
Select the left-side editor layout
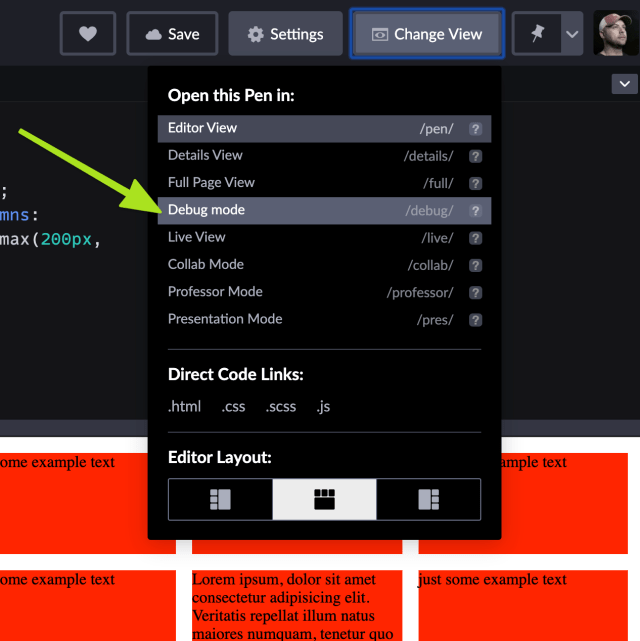(220, 499)
